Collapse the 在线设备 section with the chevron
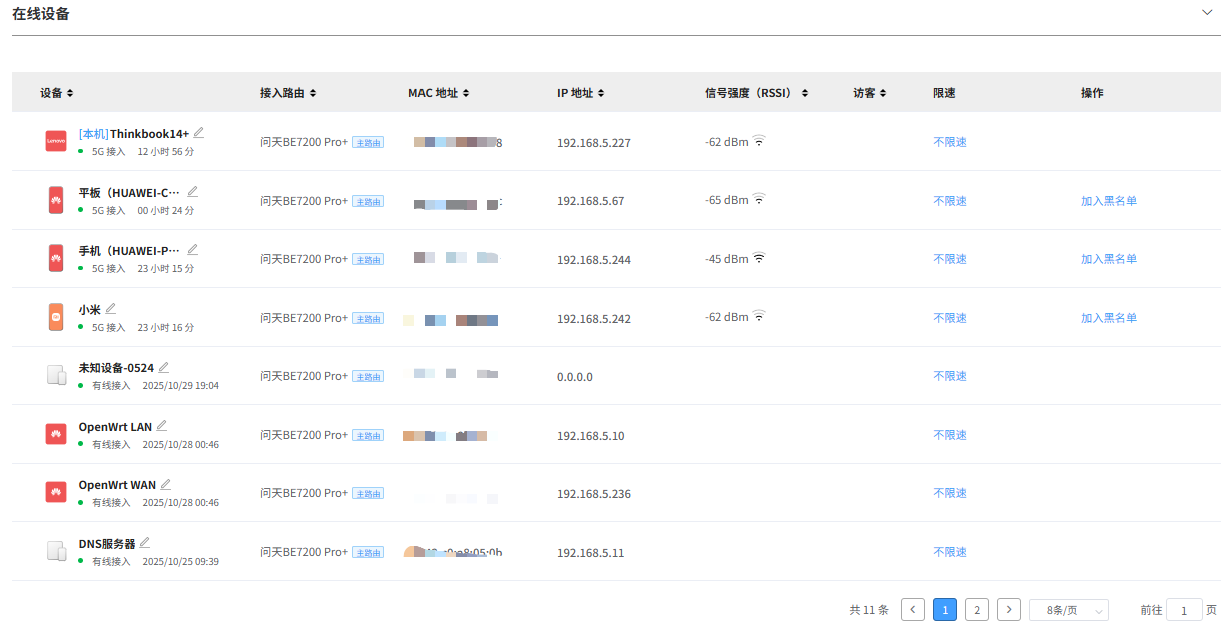 pyautogui.click(x=1207, y=12)
